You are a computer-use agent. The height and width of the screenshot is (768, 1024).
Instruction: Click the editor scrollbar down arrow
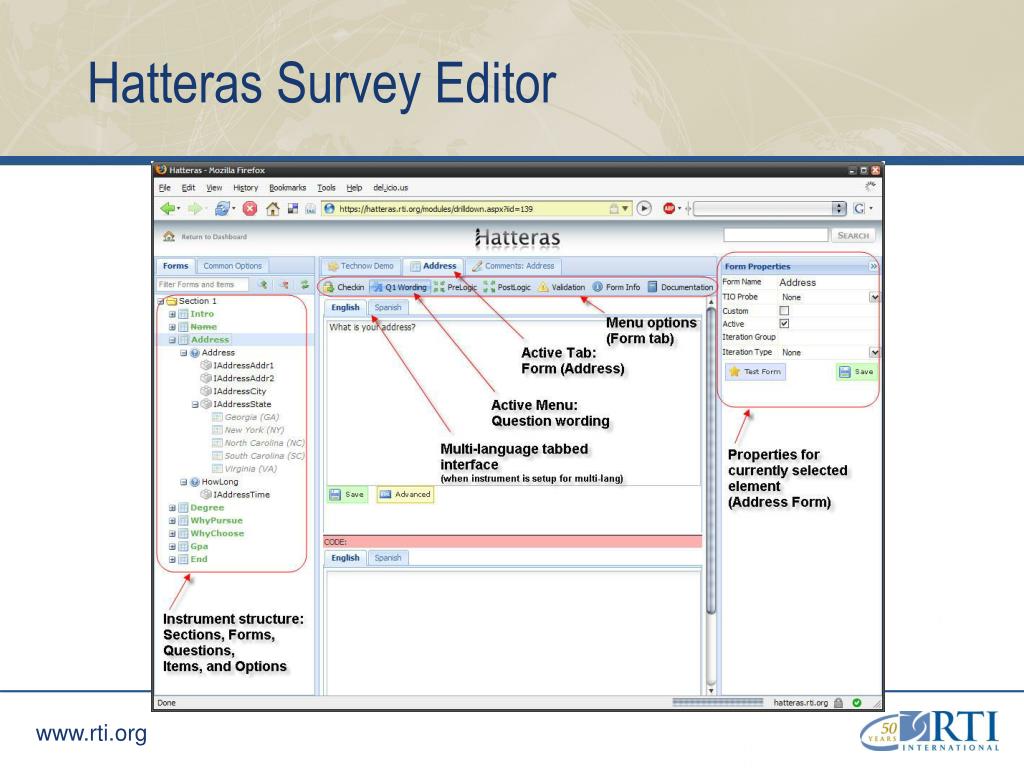[711, 690]
